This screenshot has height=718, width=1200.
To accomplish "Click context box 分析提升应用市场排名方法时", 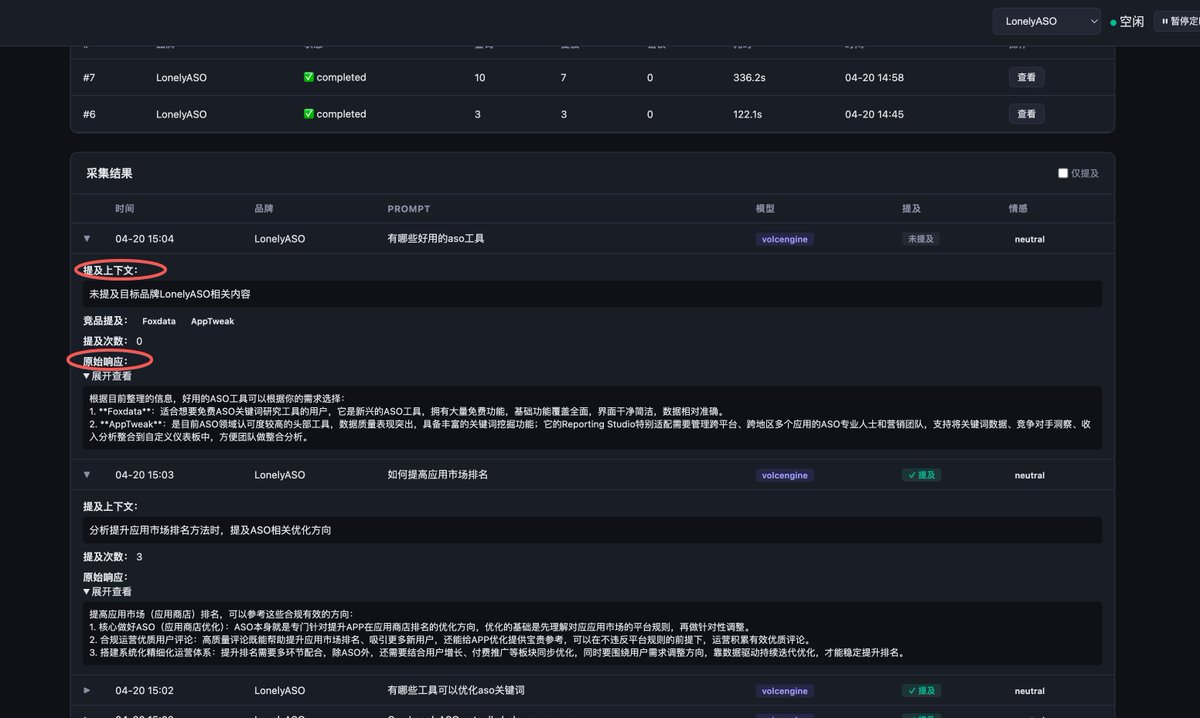I will [x=592, y=530].
